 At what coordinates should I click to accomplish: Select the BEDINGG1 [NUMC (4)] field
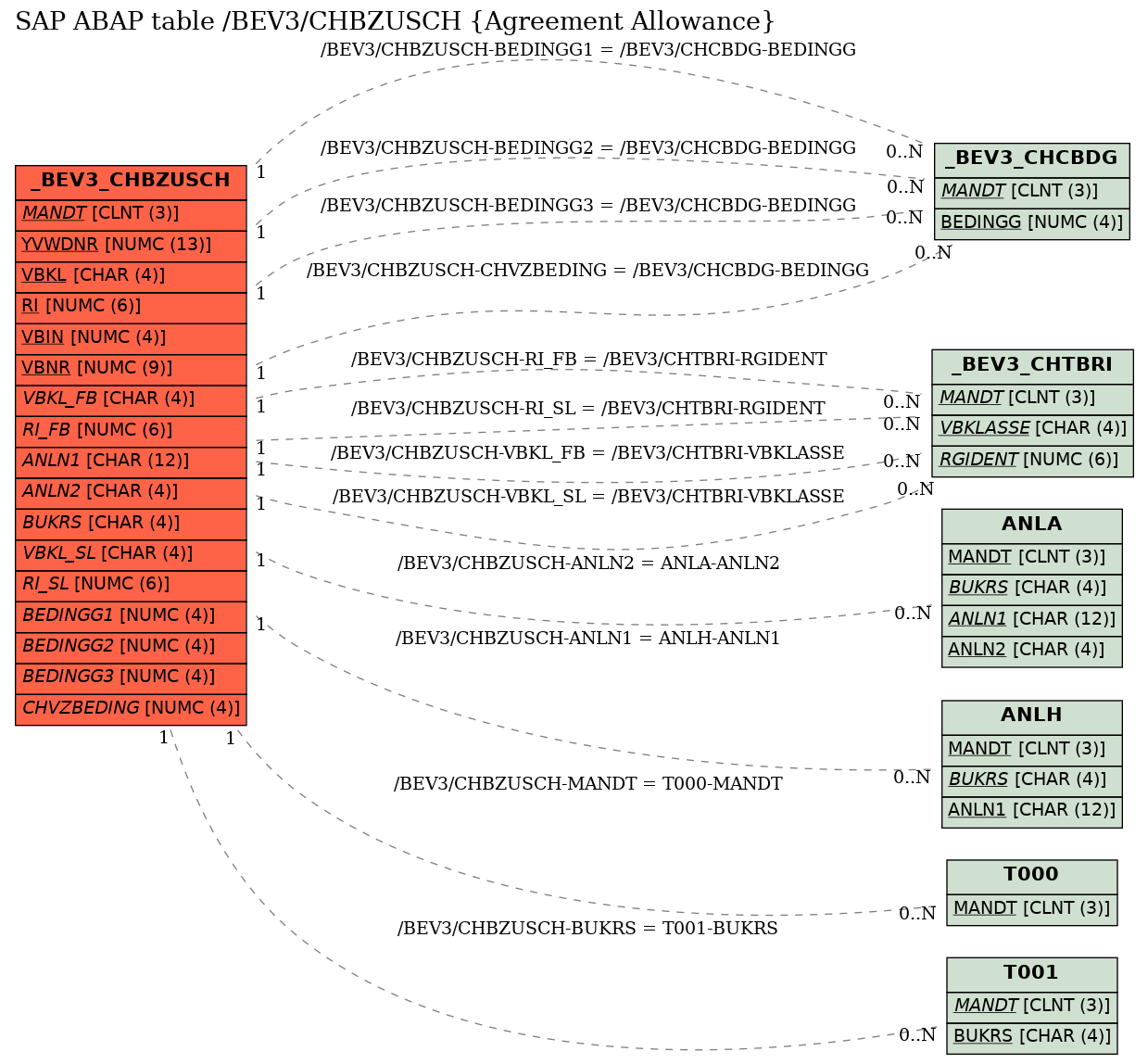coord(131,616)
